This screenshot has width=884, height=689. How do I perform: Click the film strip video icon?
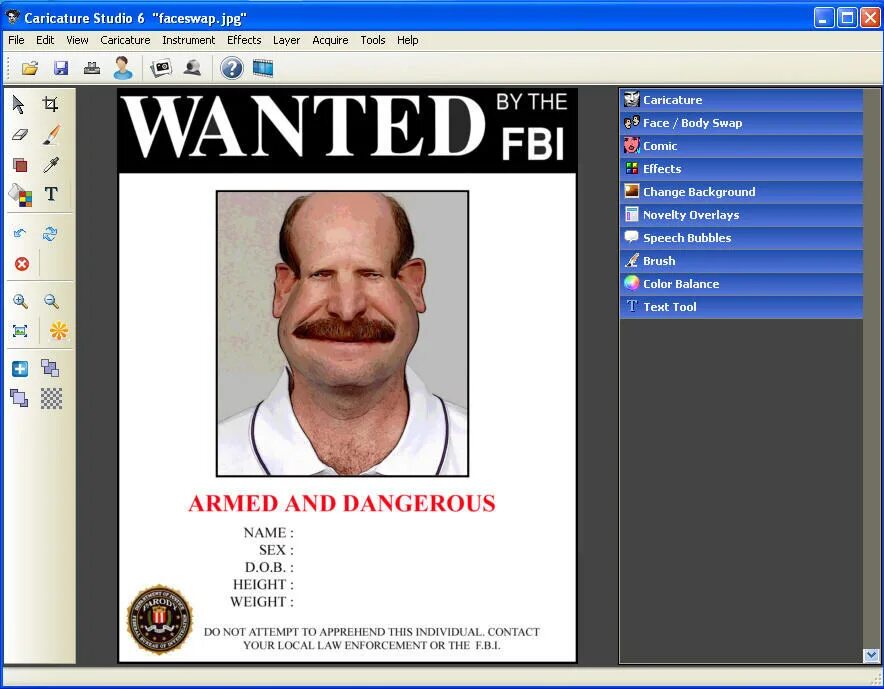263,68
